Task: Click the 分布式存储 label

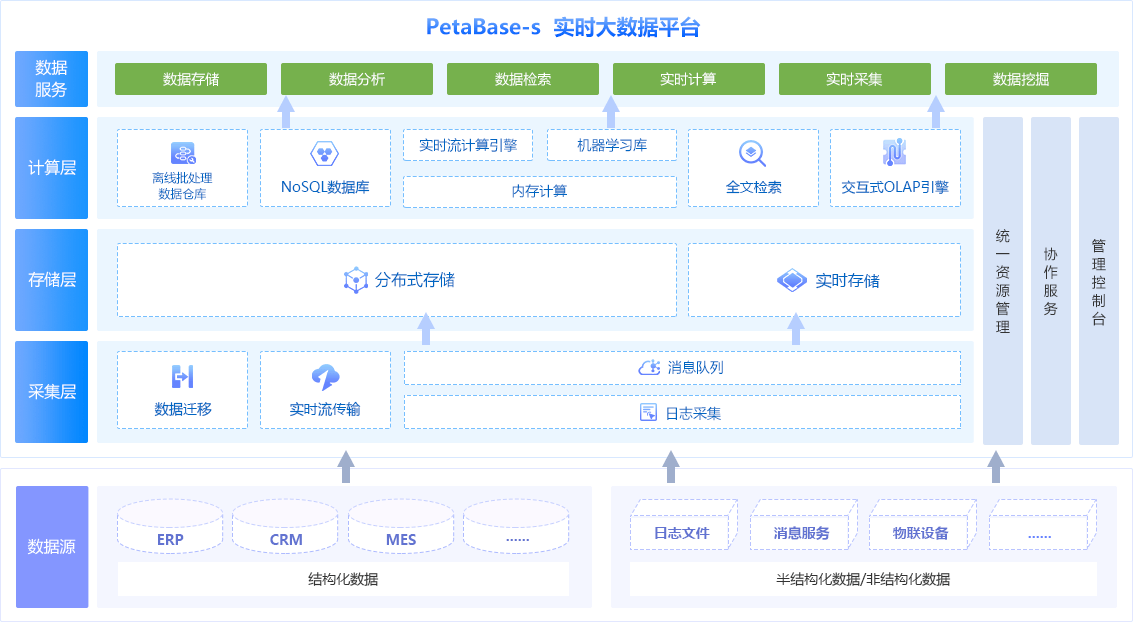Action: [x=415, y=280]
